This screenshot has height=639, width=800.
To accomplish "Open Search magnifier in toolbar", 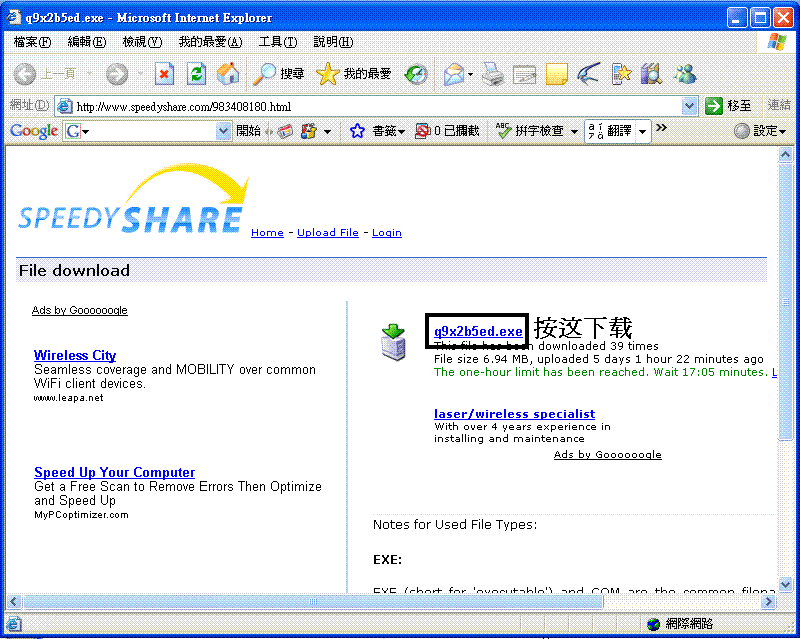I will tap(279, 75).
